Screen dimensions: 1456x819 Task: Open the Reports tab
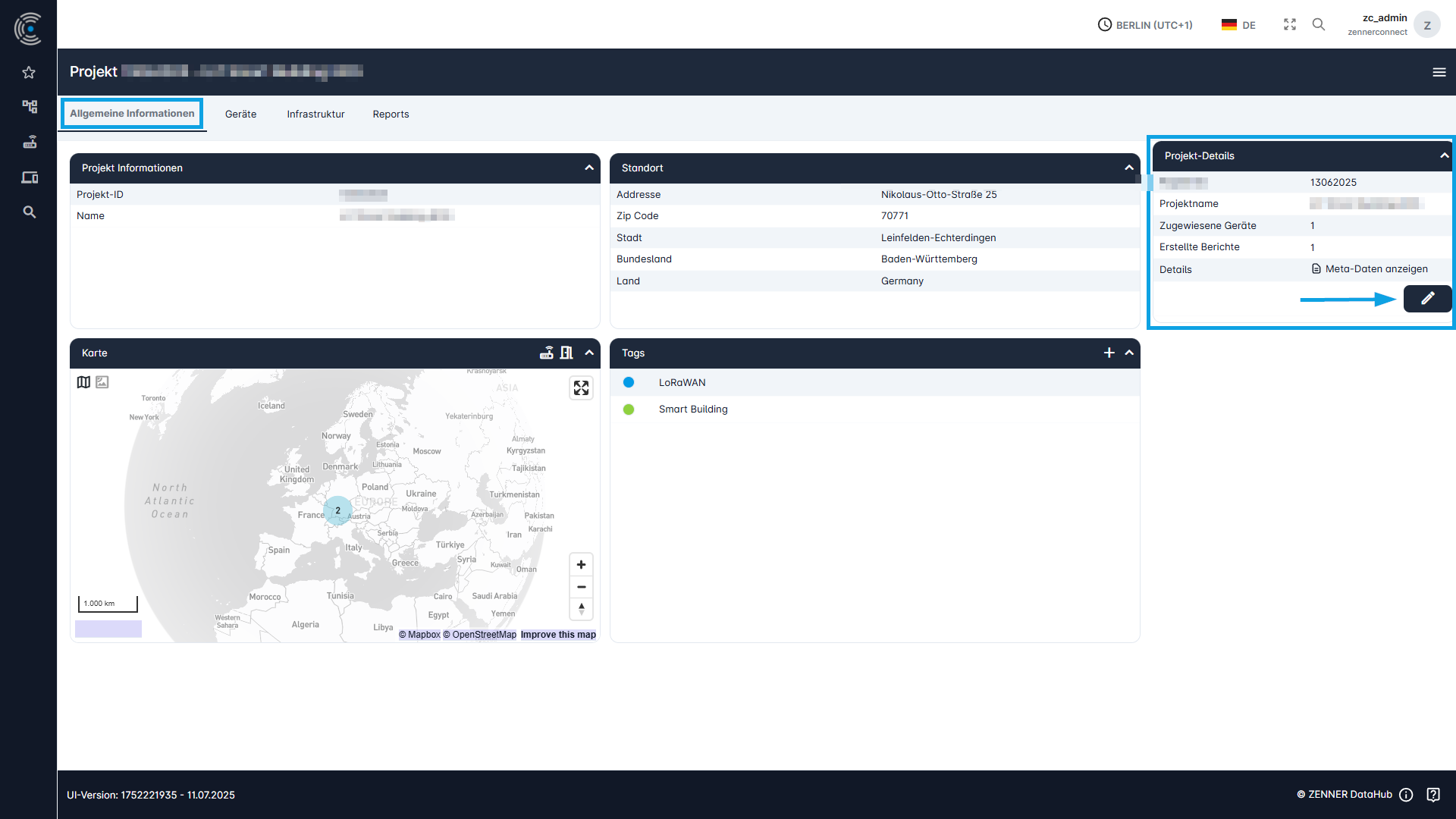point(391,114)
